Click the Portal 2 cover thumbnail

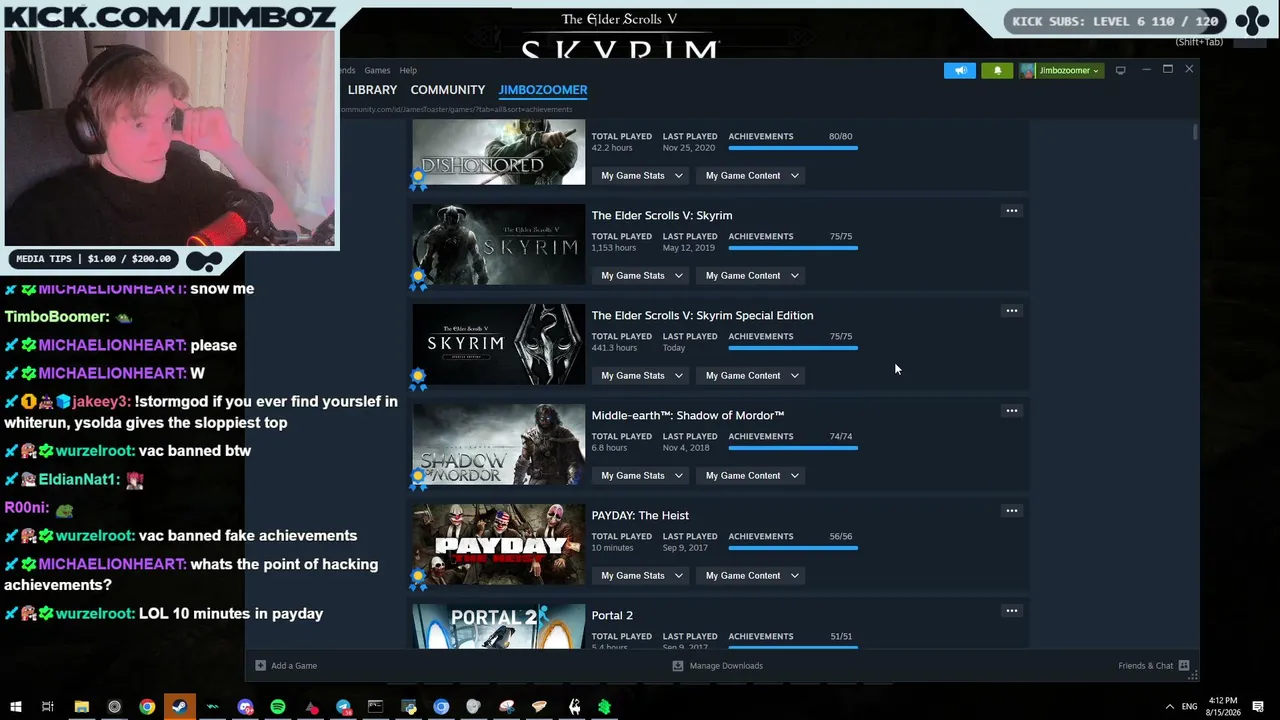[x=499, y=626]
